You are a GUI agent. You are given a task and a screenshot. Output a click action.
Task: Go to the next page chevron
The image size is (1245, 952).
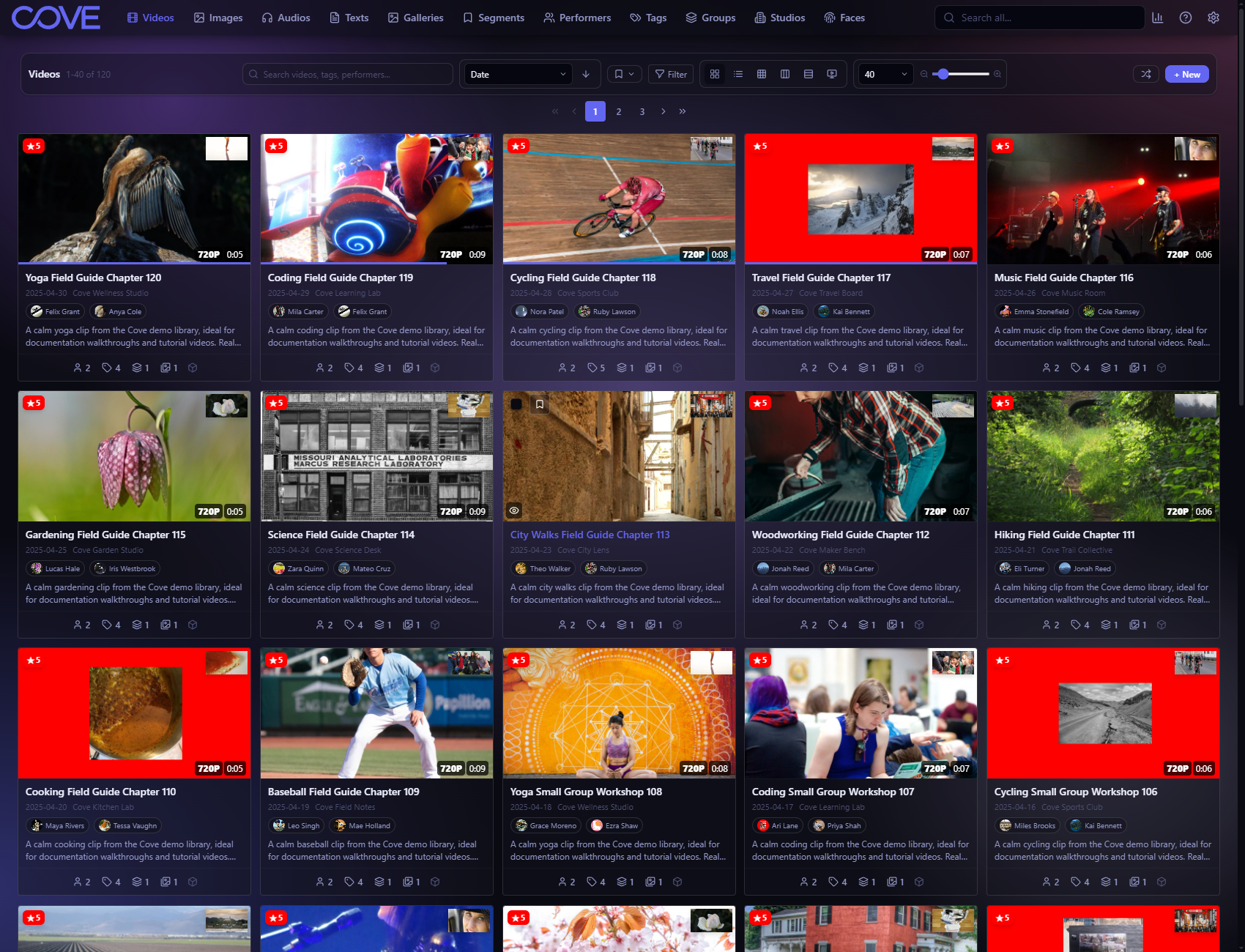[x=664, y=111]
